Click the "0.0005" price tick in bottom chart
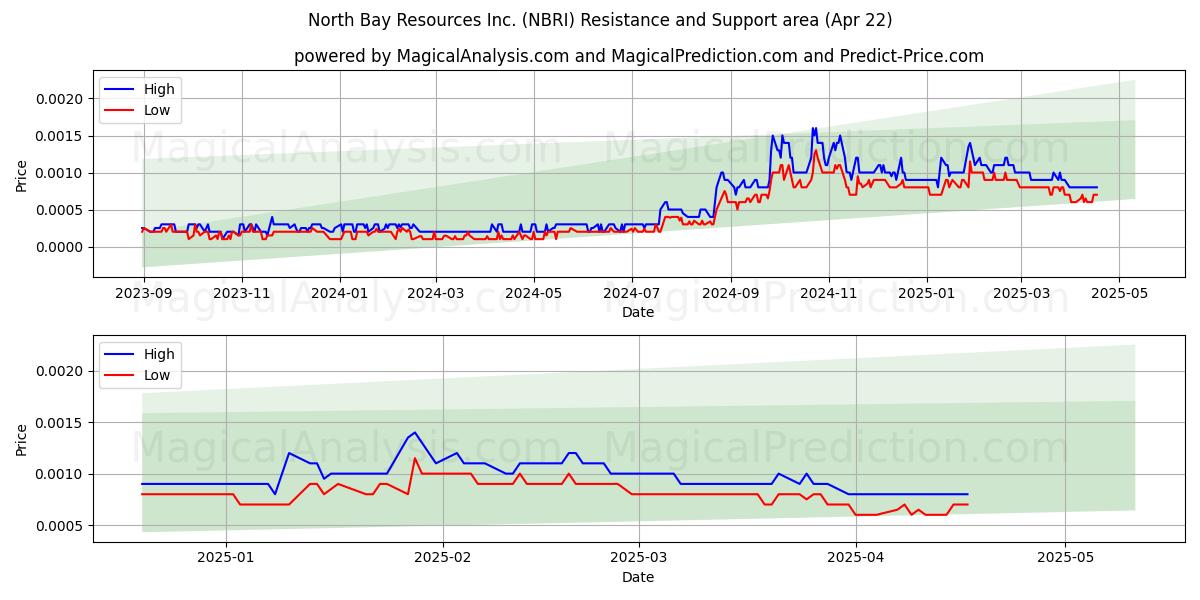 pyautogui.click(x=62, y=526)
